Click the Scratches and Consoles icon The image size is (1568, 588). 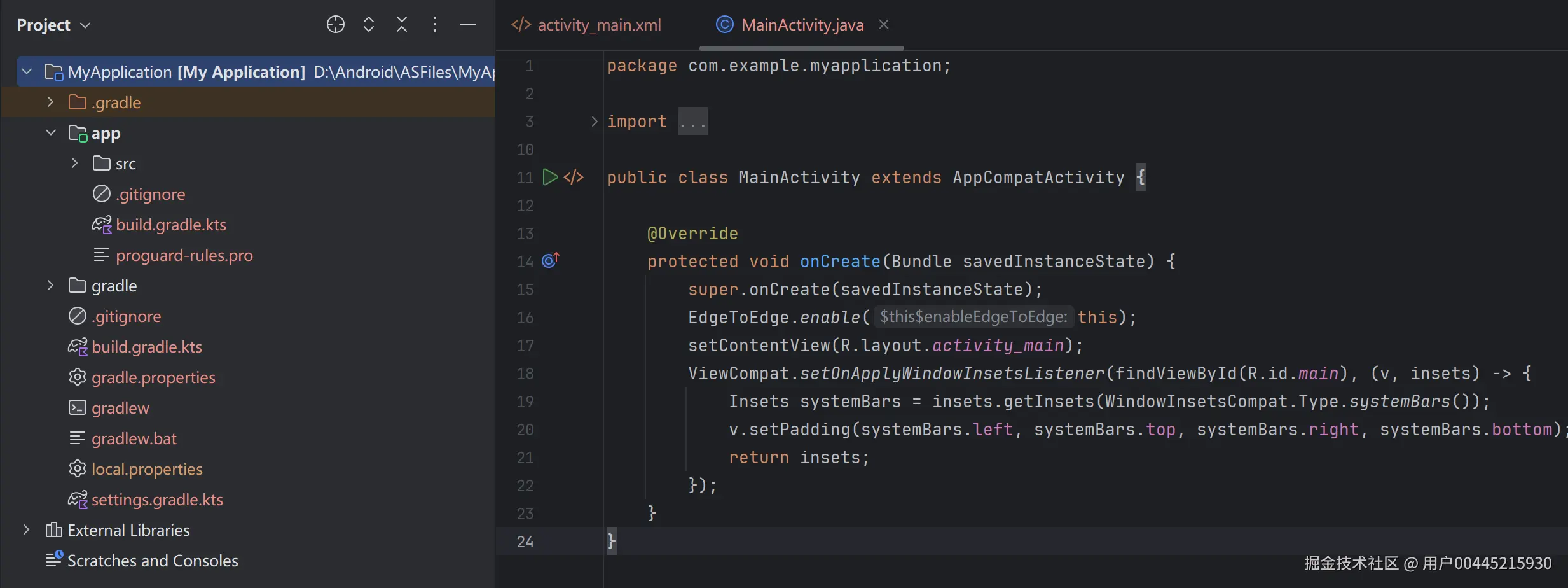click(54, 559)
